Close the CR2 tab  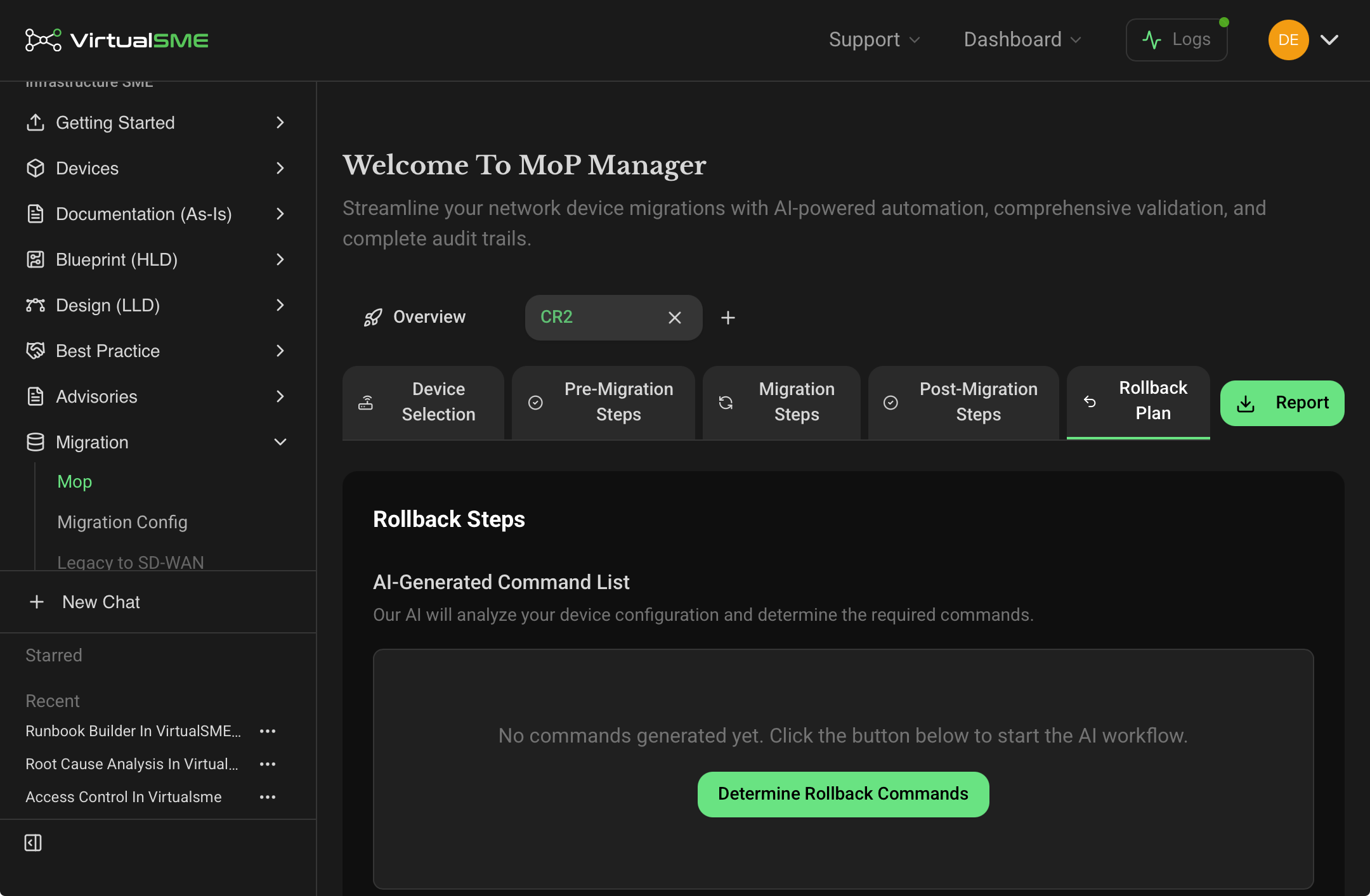675,318
